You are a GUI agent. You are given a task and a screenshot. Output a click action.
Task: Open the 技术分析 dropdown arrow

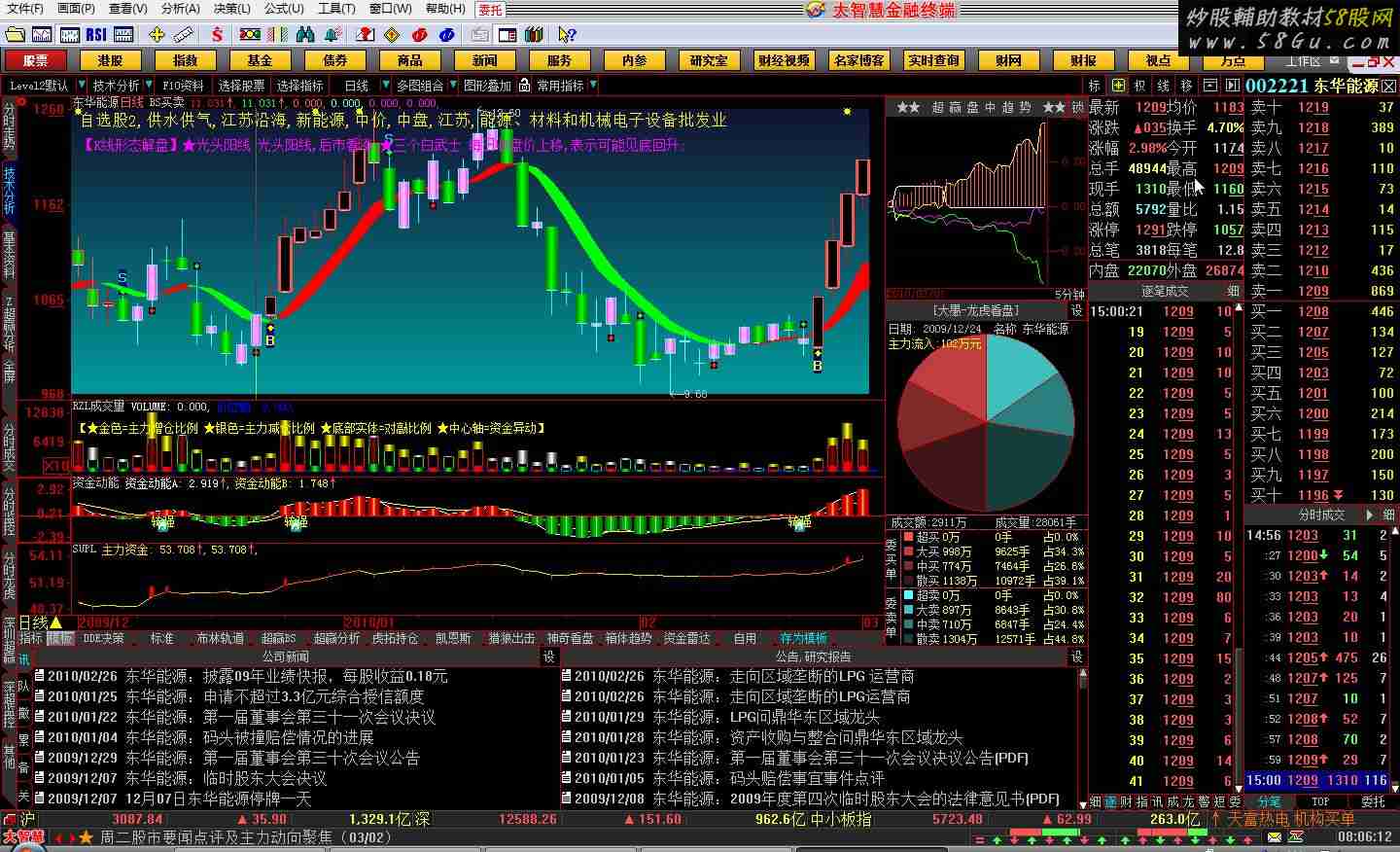pos(147,86)
